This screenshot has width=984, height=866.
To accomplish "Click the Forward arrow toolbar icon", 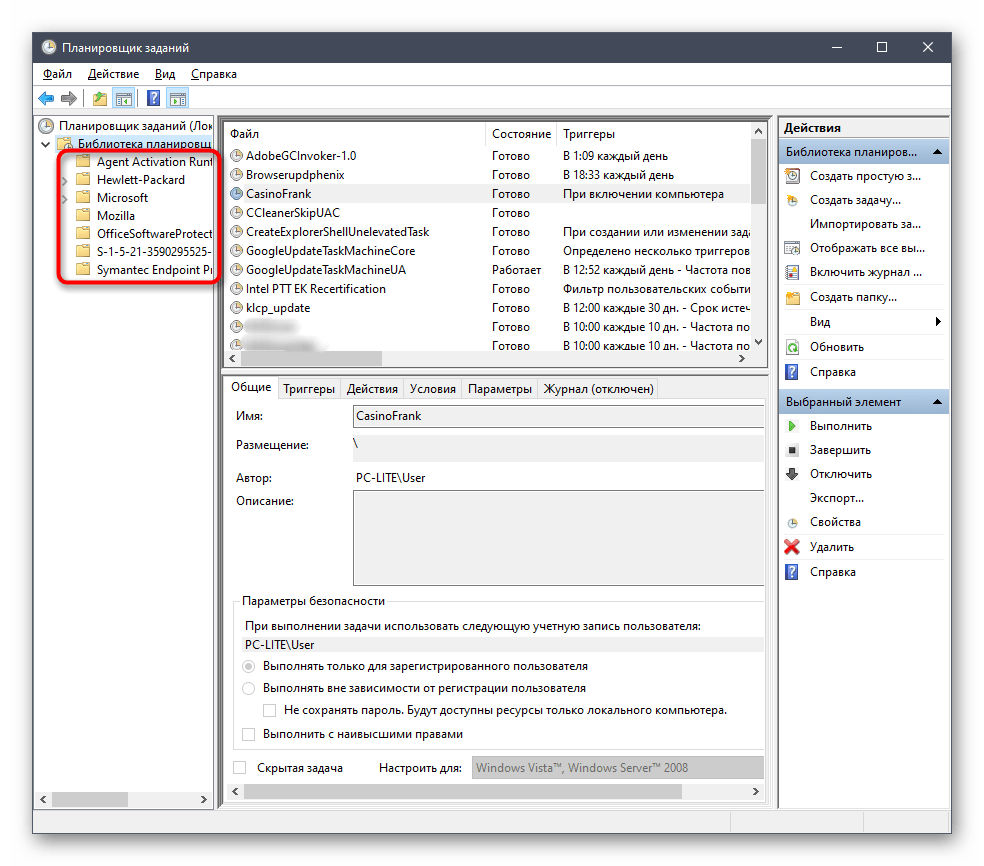I will click(69, 99).
